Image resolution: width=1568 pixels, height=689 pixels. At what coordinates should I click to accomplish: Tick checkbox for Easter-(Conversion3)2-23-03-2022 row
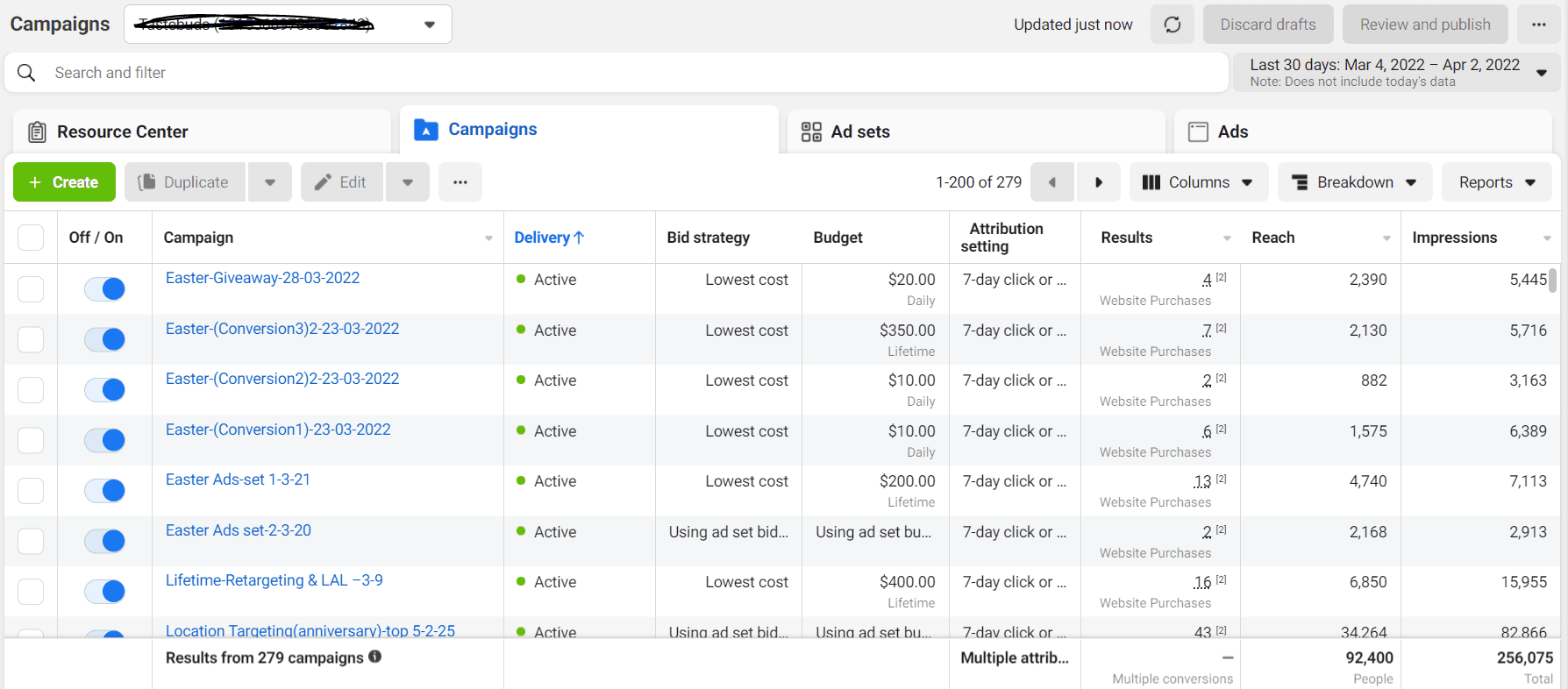[31, 339]
